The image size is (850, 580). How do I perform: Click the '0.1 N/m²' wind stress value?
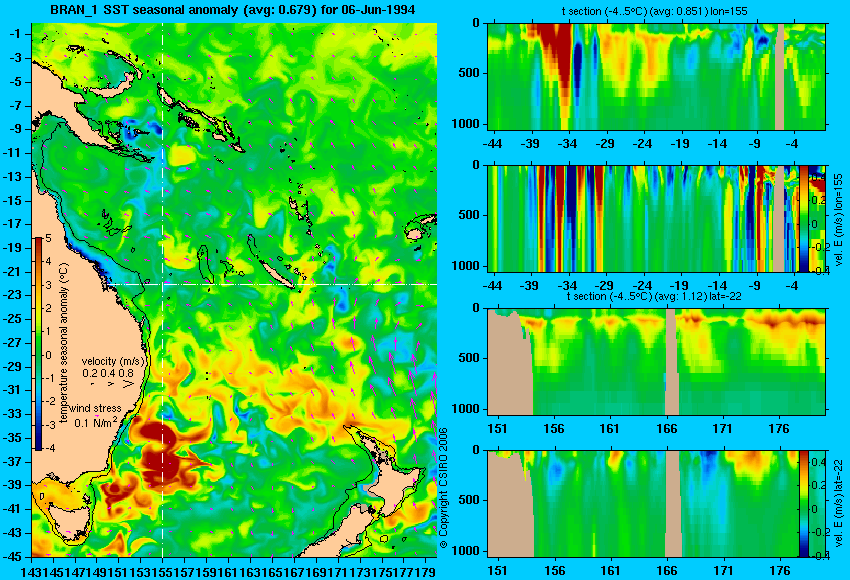coord(96,422)
